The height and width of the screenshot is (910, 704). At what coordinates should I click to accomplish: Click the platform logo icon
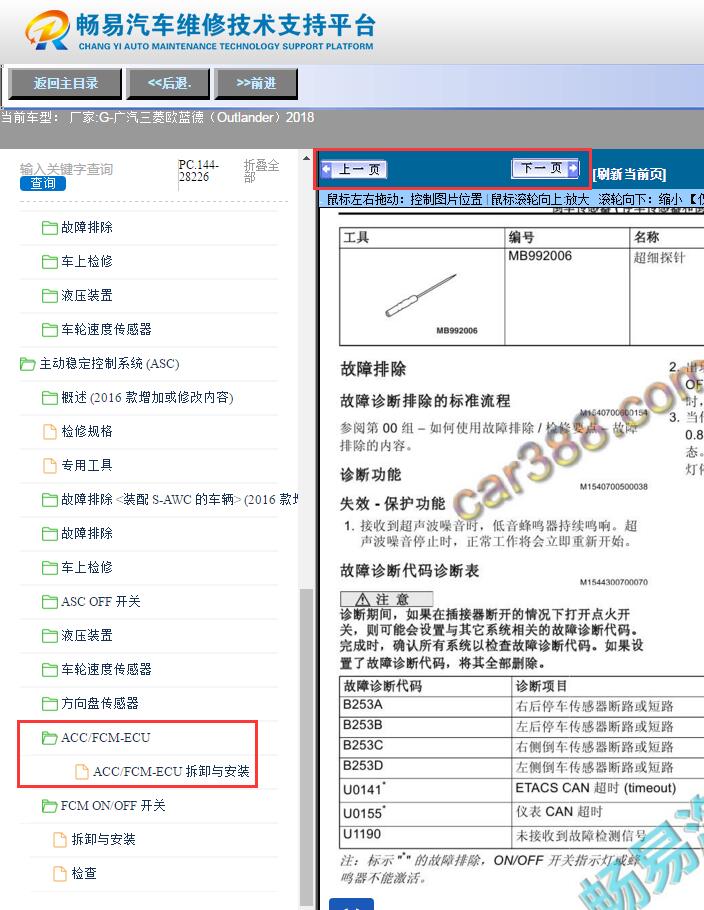[x=48, y=30]
